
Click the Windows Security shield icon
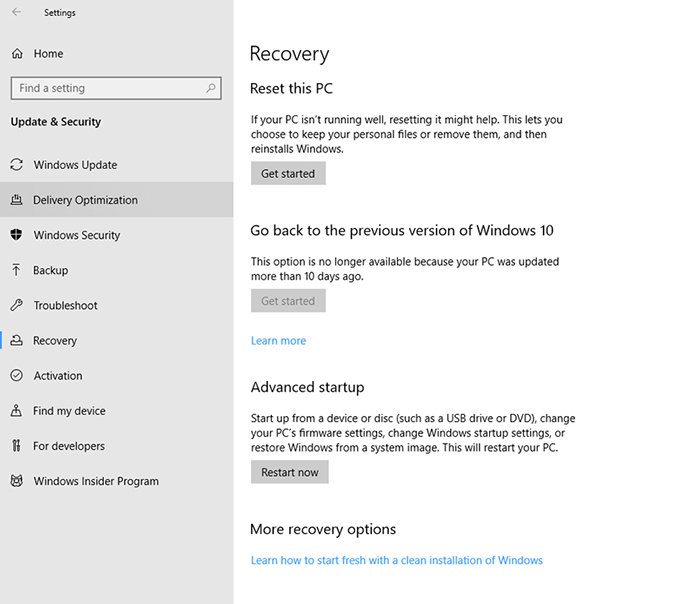pos(16,235)
